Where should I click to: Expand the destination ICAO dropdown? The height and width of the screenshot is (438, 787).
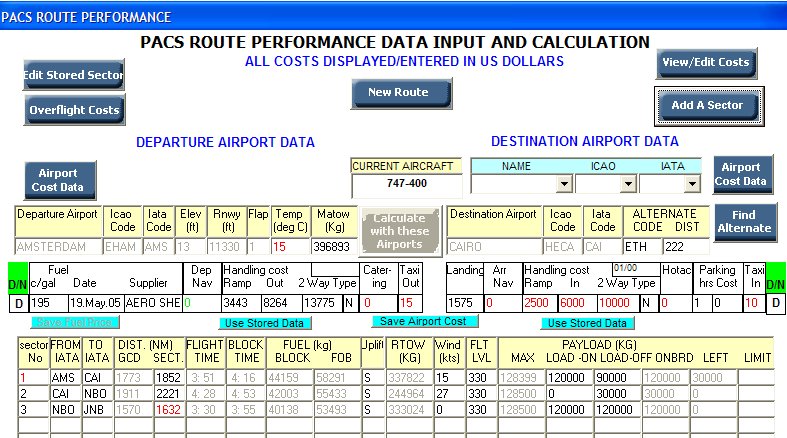point(628,184)
